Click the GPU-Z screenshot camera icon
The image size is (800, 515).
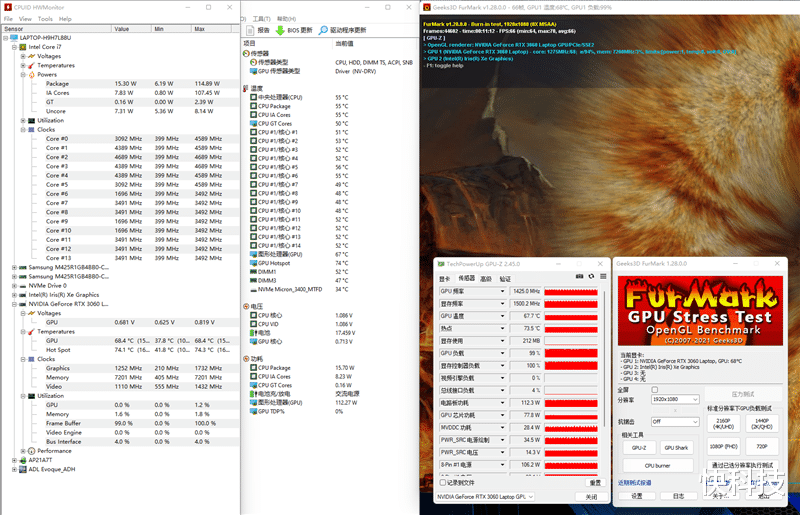pos(580,277)
